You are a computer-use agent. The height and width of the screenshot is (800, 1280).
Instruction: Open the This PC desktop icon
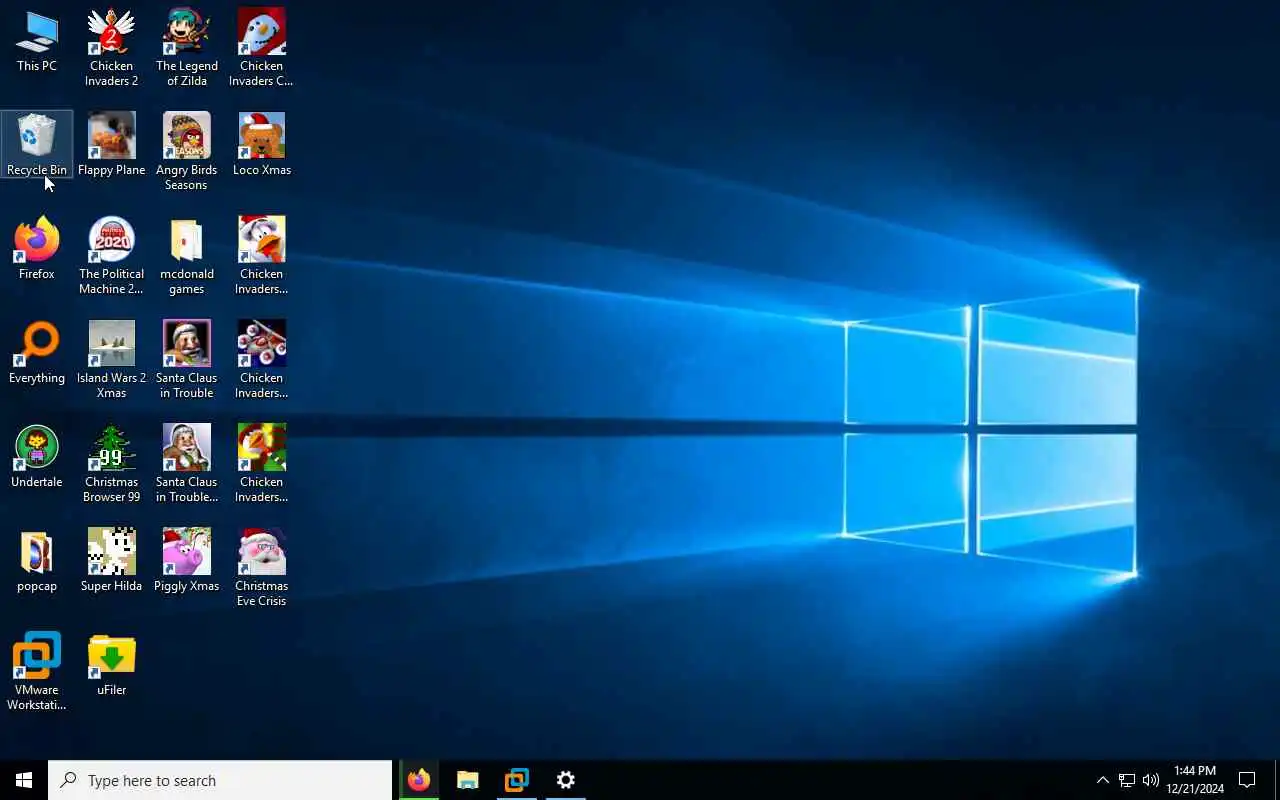click(x=37, y=42)
